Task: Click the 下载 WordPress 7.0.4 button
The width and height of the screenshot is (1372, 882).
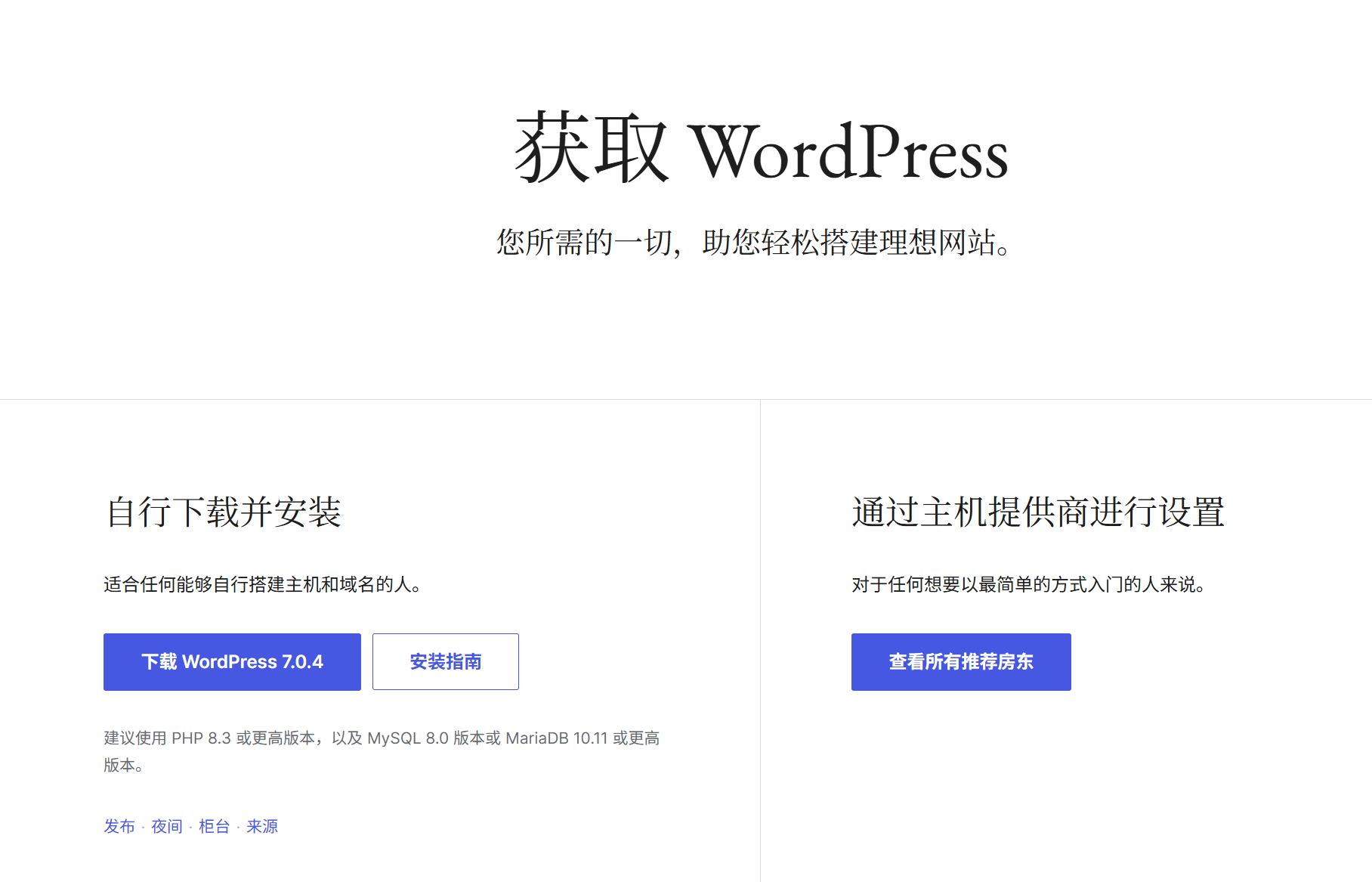Action: 232,661
